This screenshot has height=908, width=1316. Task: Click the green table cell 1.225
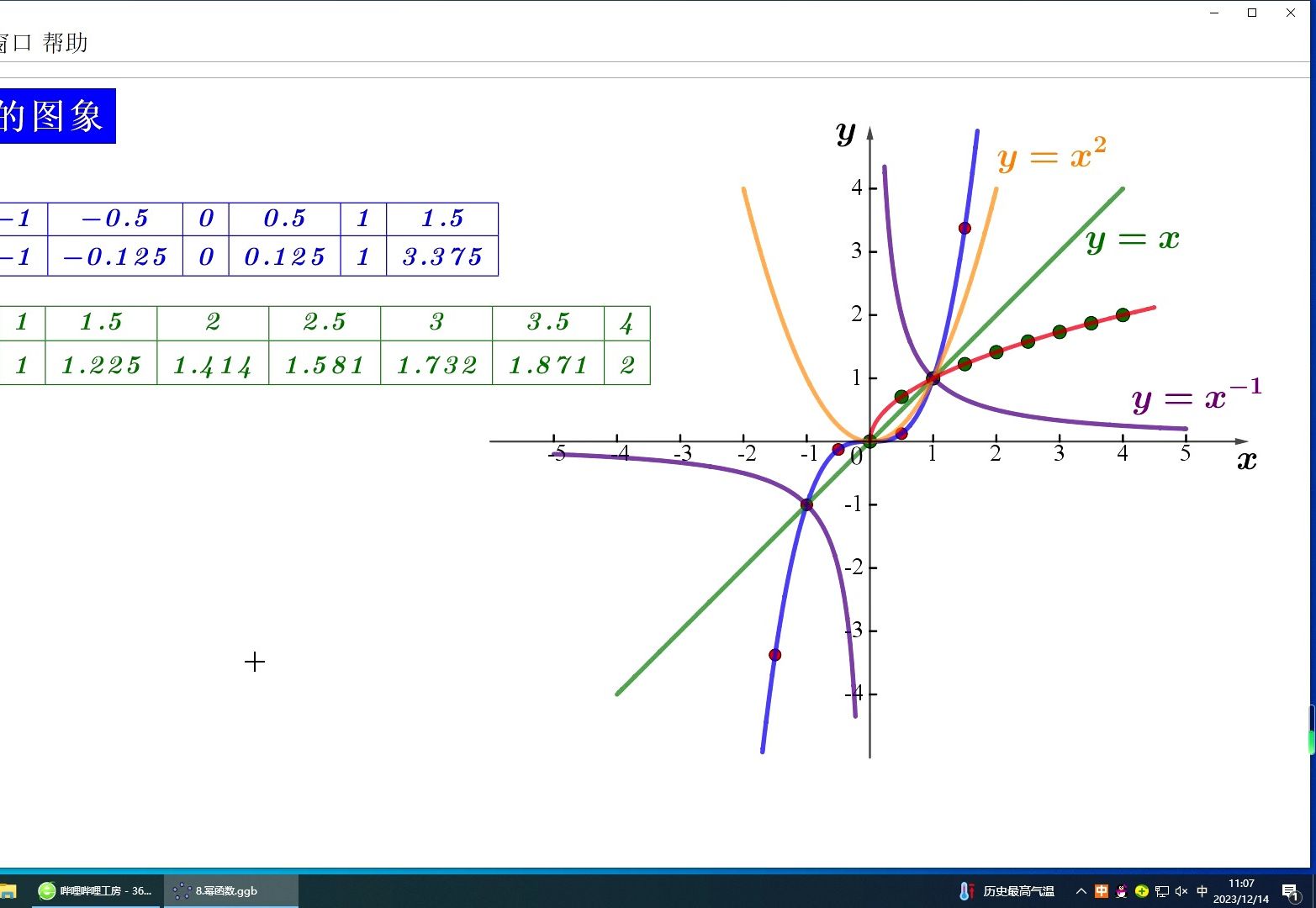click(x=101, y=364)
